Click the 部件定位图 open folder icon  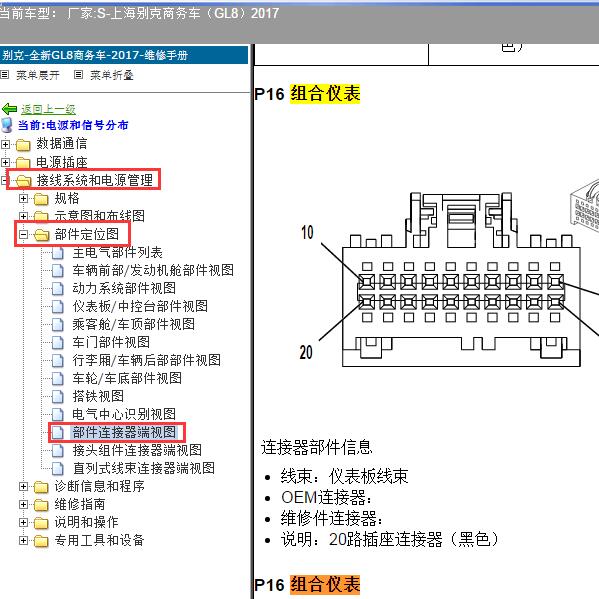tap(42, 235)
